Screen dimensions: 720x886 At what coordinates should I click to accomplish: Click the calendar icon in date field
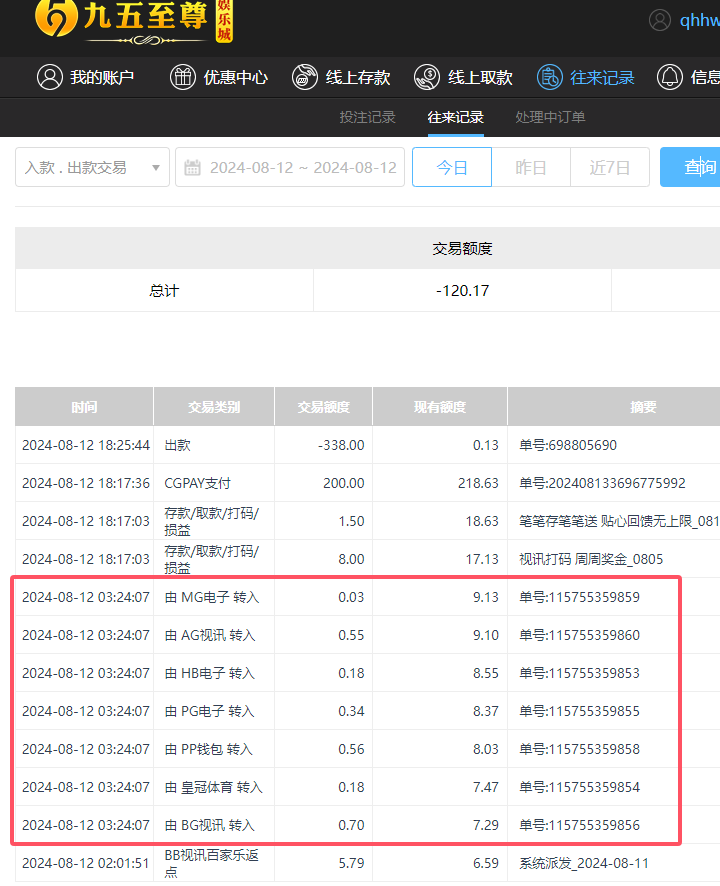193,168
